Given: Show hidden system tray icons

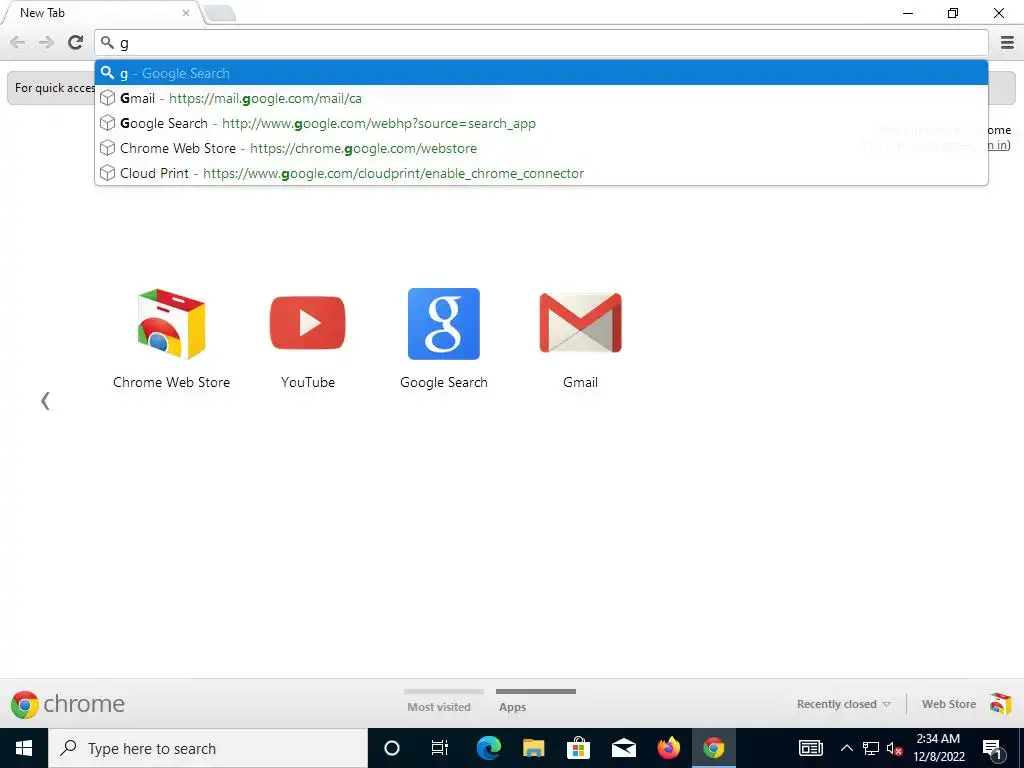Looking at the screenshot, I should tap(846, 748).
